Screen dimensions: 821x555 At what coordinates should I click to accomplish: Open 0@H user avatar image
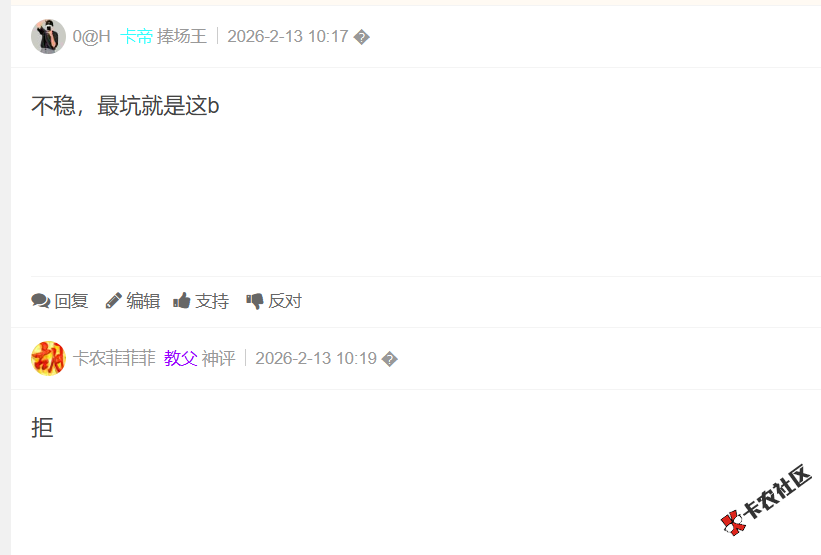pos(48,37)
